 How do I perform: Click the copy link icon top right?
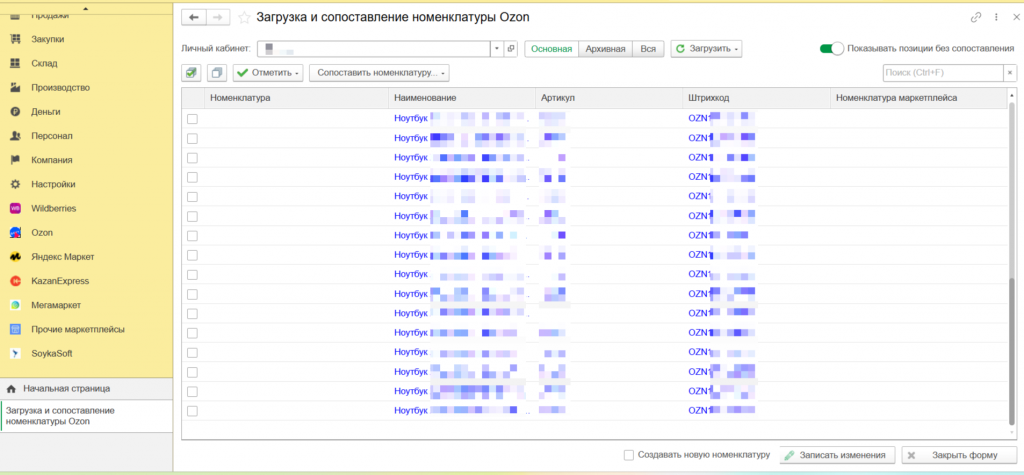[x=976, y=18]
